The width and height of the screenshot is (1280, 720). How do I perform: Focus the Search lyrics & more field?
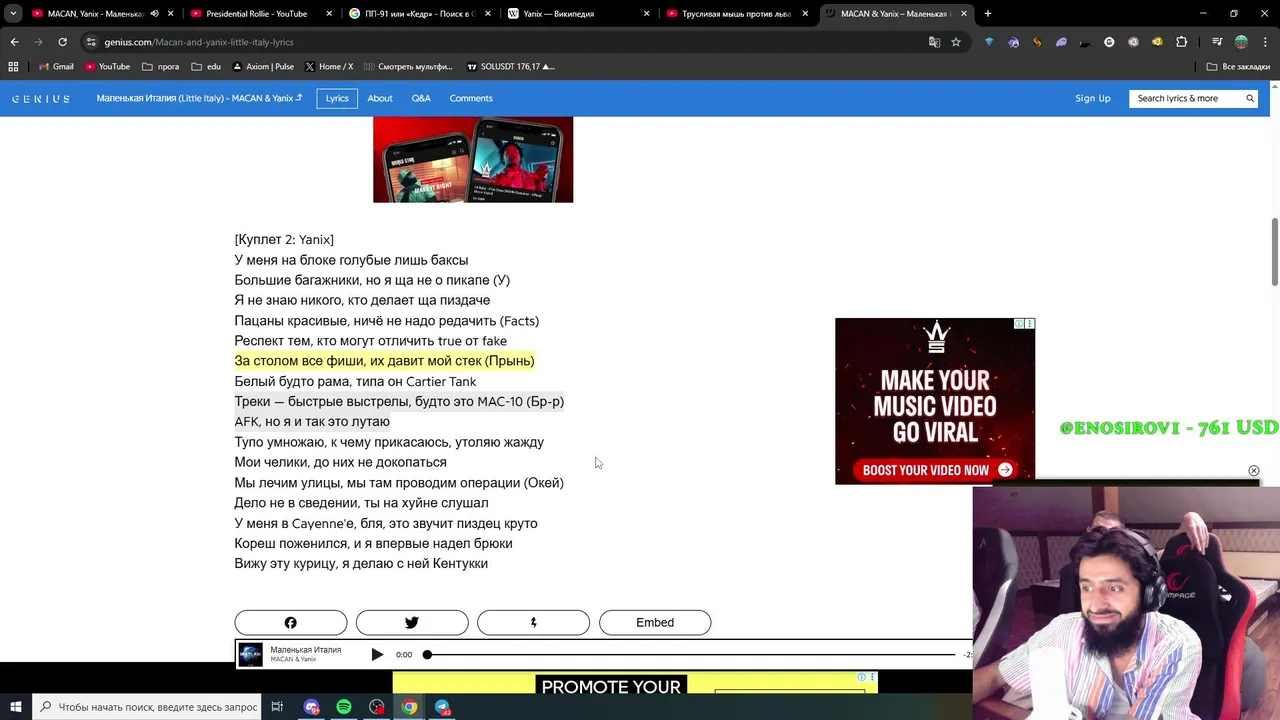[1185, 98]
